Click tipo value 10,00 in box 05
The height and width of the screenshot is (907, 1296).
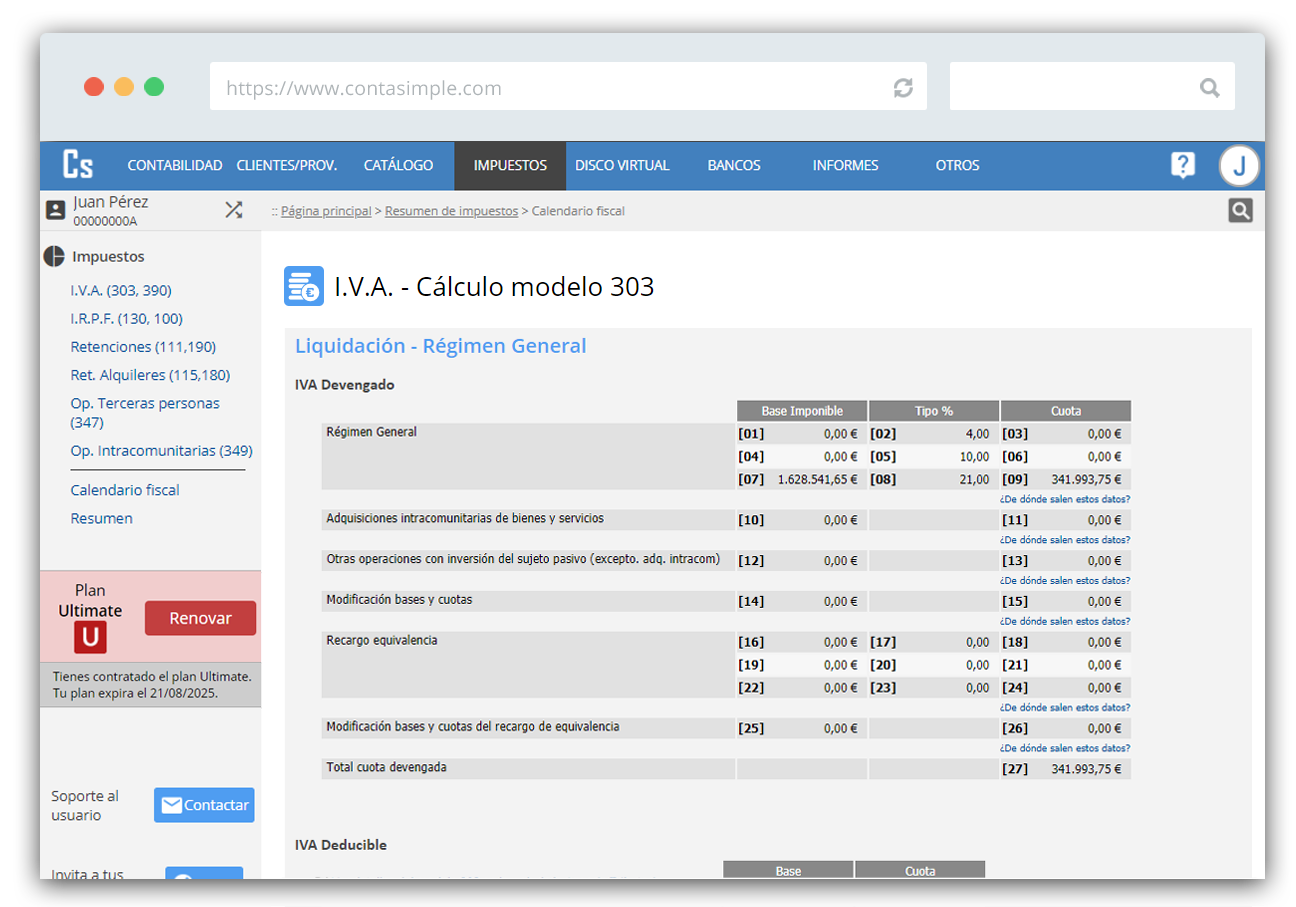tap(974, 456)
